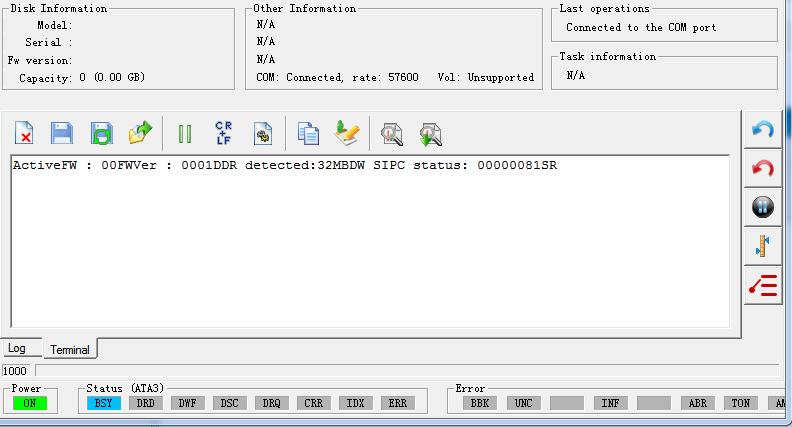
Task: Toggle the CR+LF line ending option
Action: click(x=223, y=133)
